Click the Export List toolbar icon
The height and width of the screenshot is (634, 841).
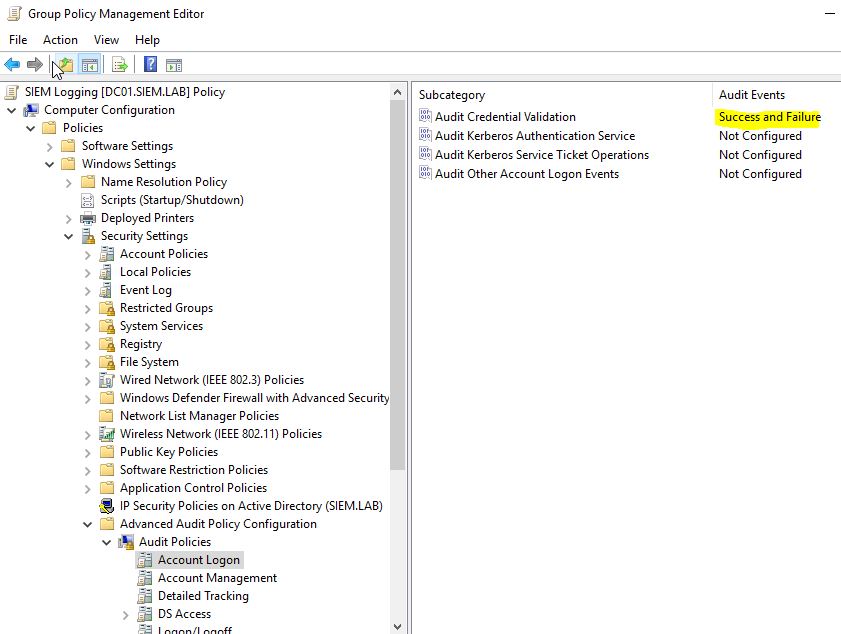click(x=120, y=65)
